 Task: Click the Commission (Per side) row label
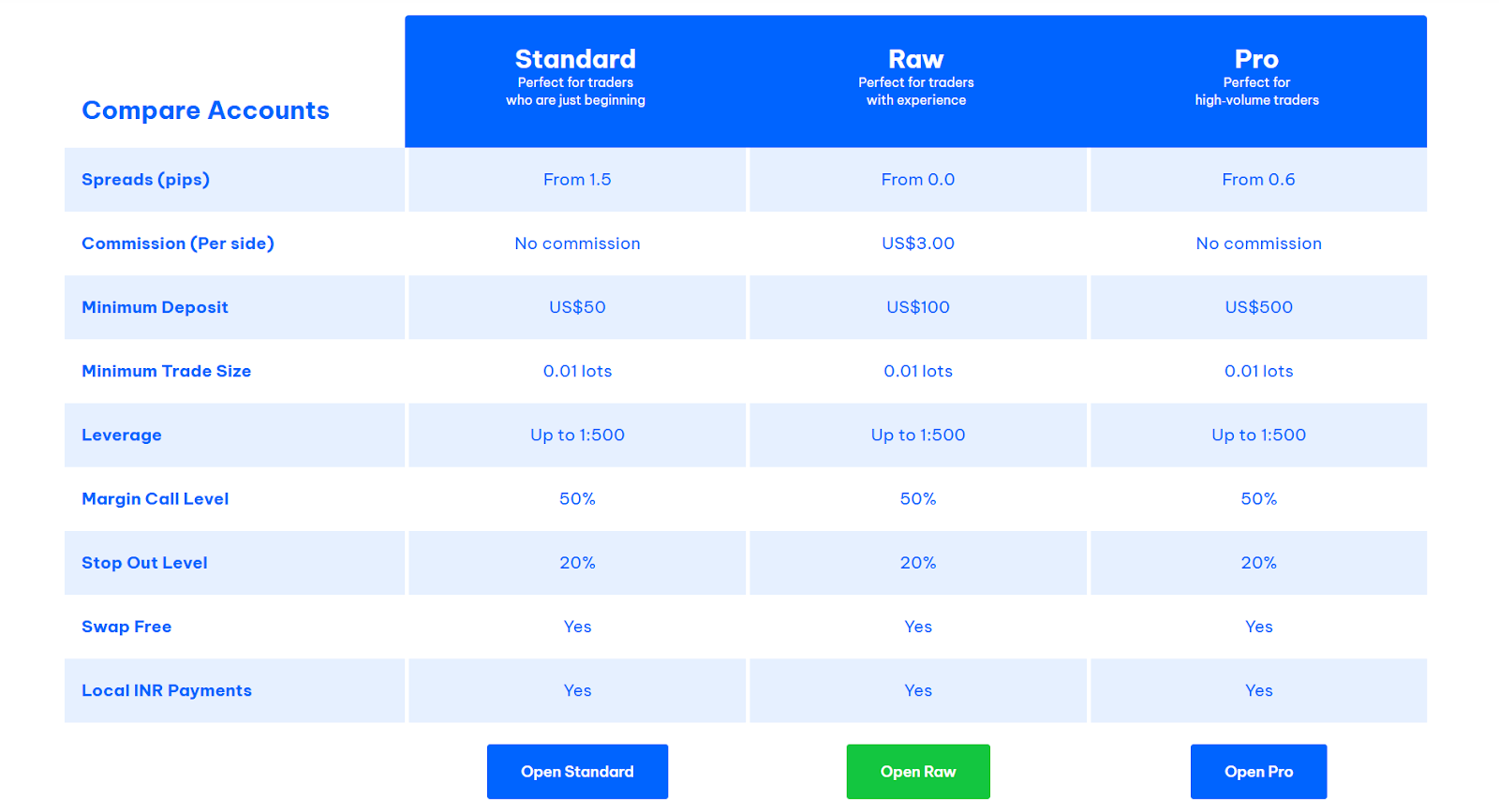click(178, 244)
